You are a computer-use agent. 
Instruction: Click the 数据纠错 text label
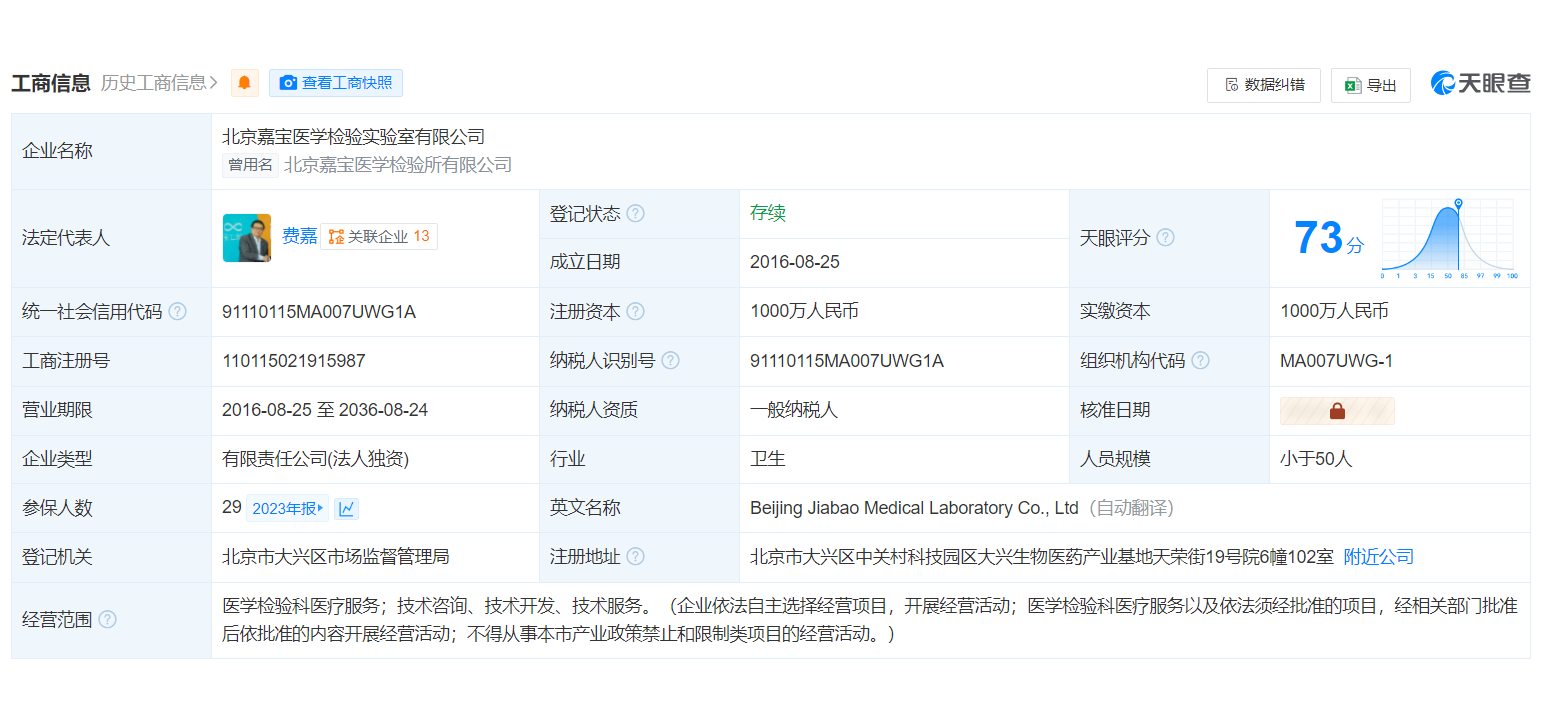point(1275,85)
